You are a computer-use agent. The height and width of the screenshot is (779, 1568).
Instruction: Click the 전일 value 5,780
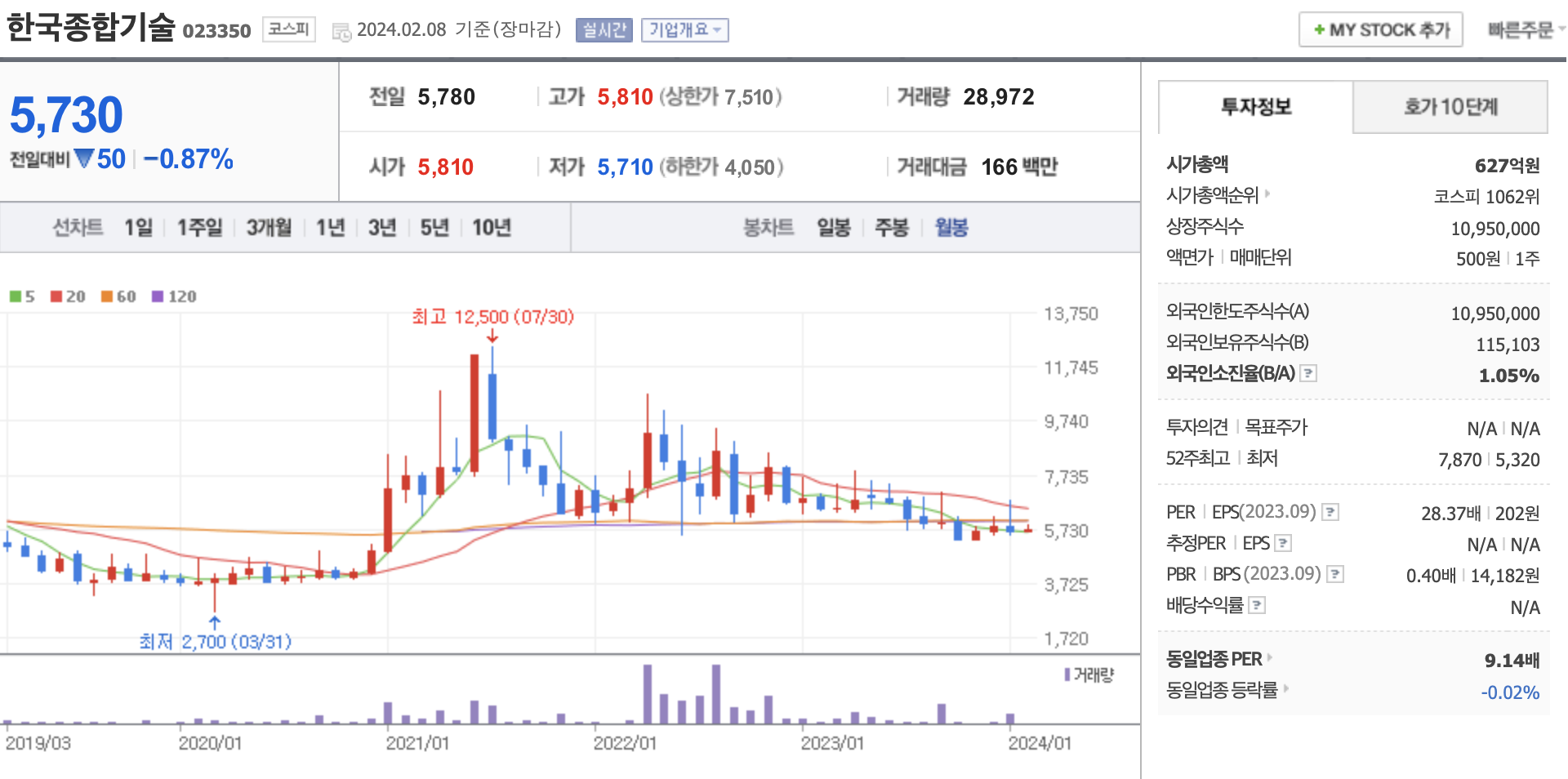(446, 97)
